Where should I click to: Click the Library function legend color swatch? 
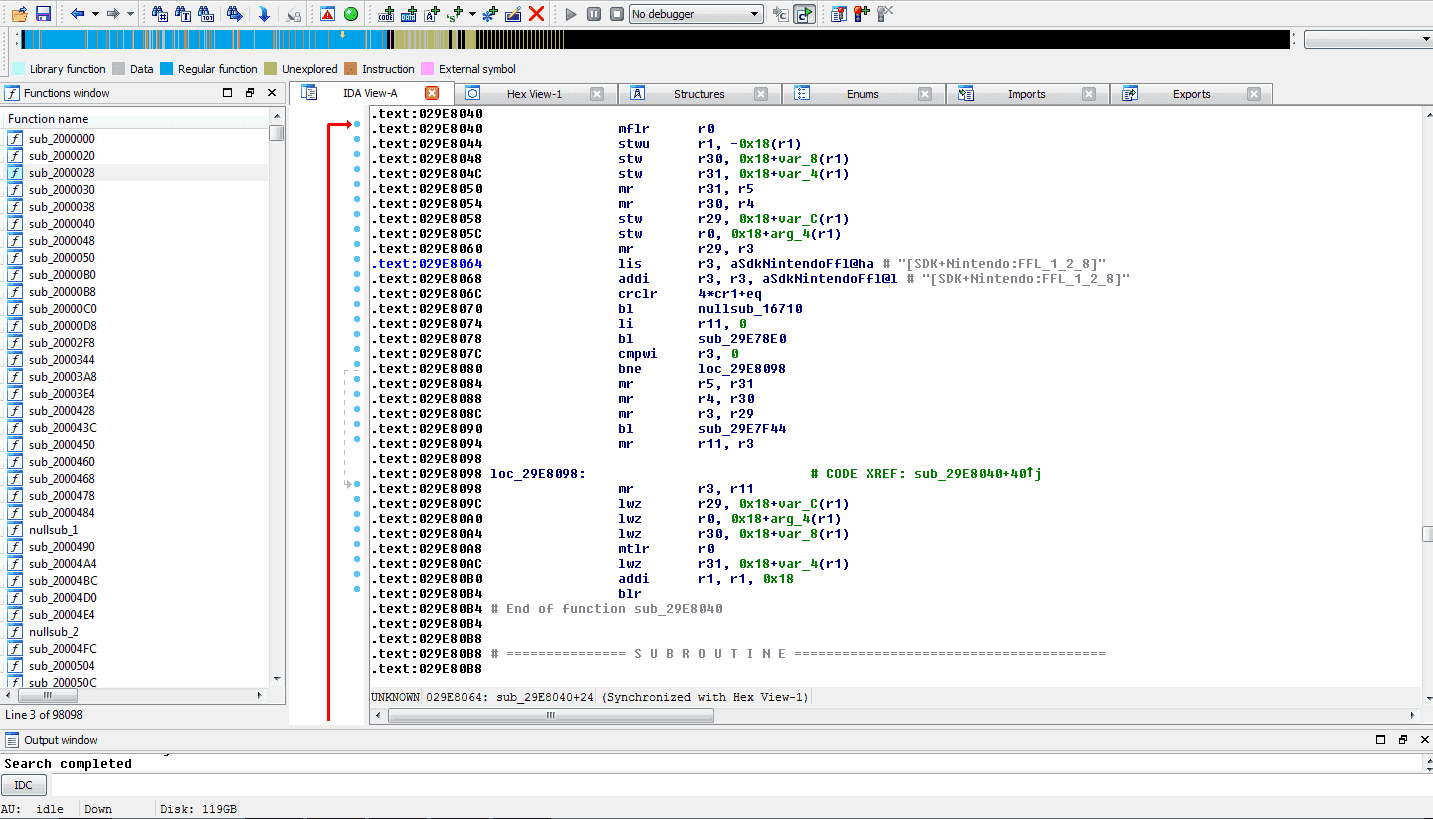pyautogui.click(x=19, y=69)
